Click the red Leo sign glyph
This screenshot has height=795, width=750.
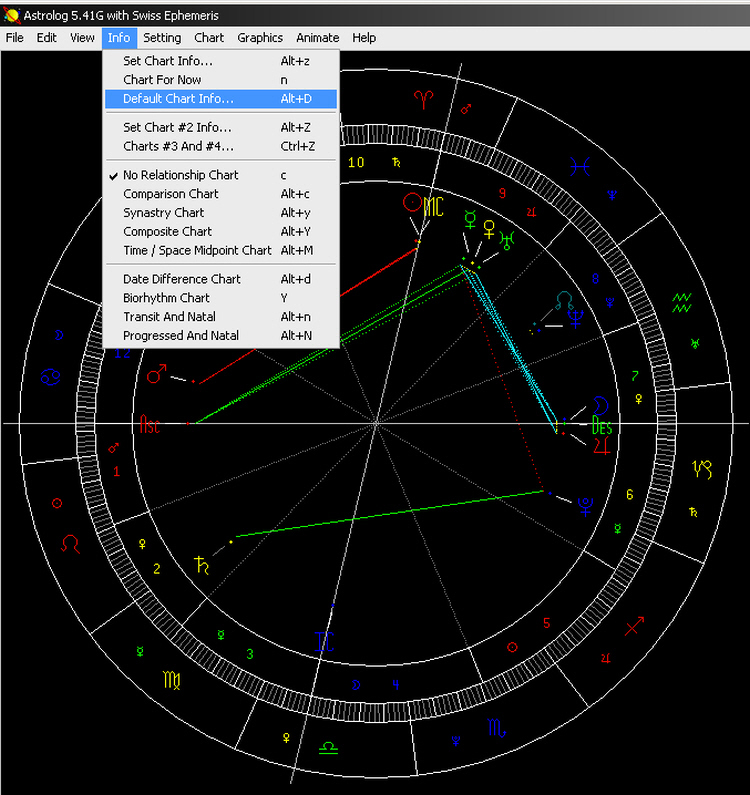click(70, 544)
